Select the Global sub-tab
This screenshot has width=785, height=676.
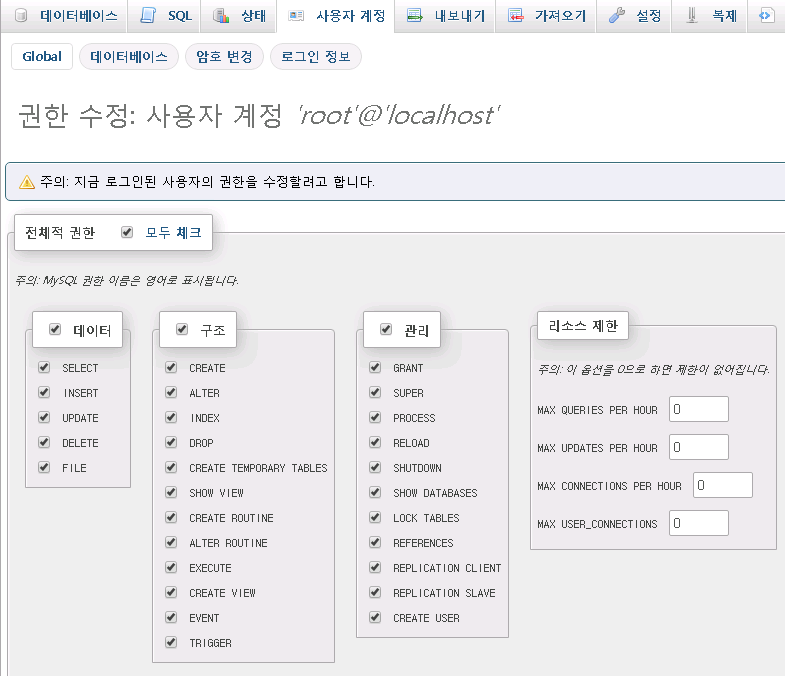[42, 56]
